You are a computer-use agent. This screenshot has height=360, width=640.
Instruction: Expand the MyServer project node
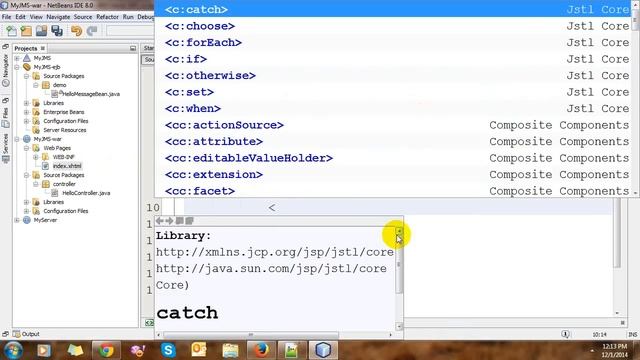17,220
